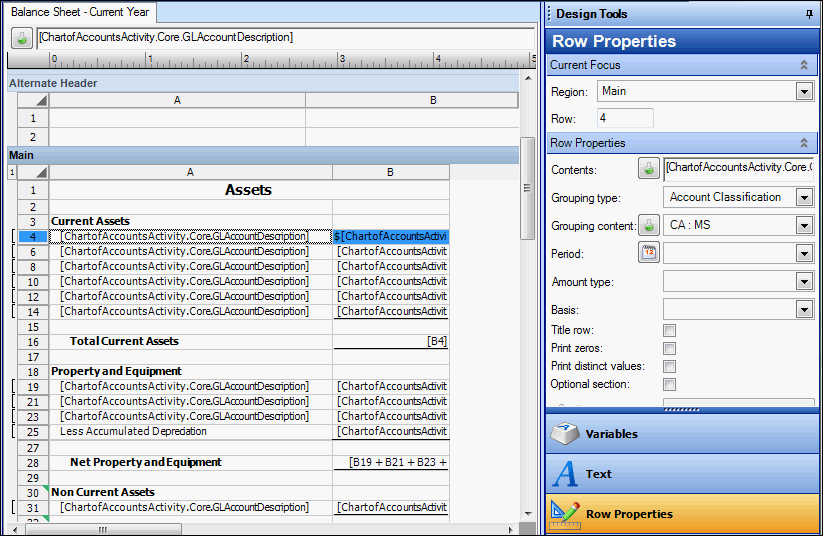Select the Total Current Assets cell
This screenshot has height=536, width=823.
[x=190, y=341]
